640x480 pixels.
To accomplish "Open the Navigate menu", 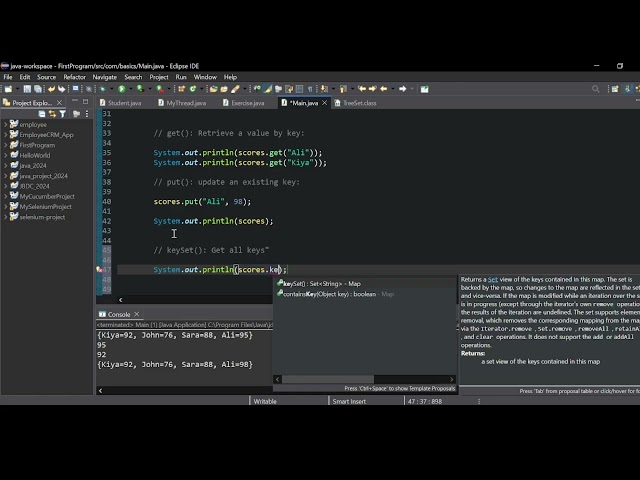I will pos(104,77).
